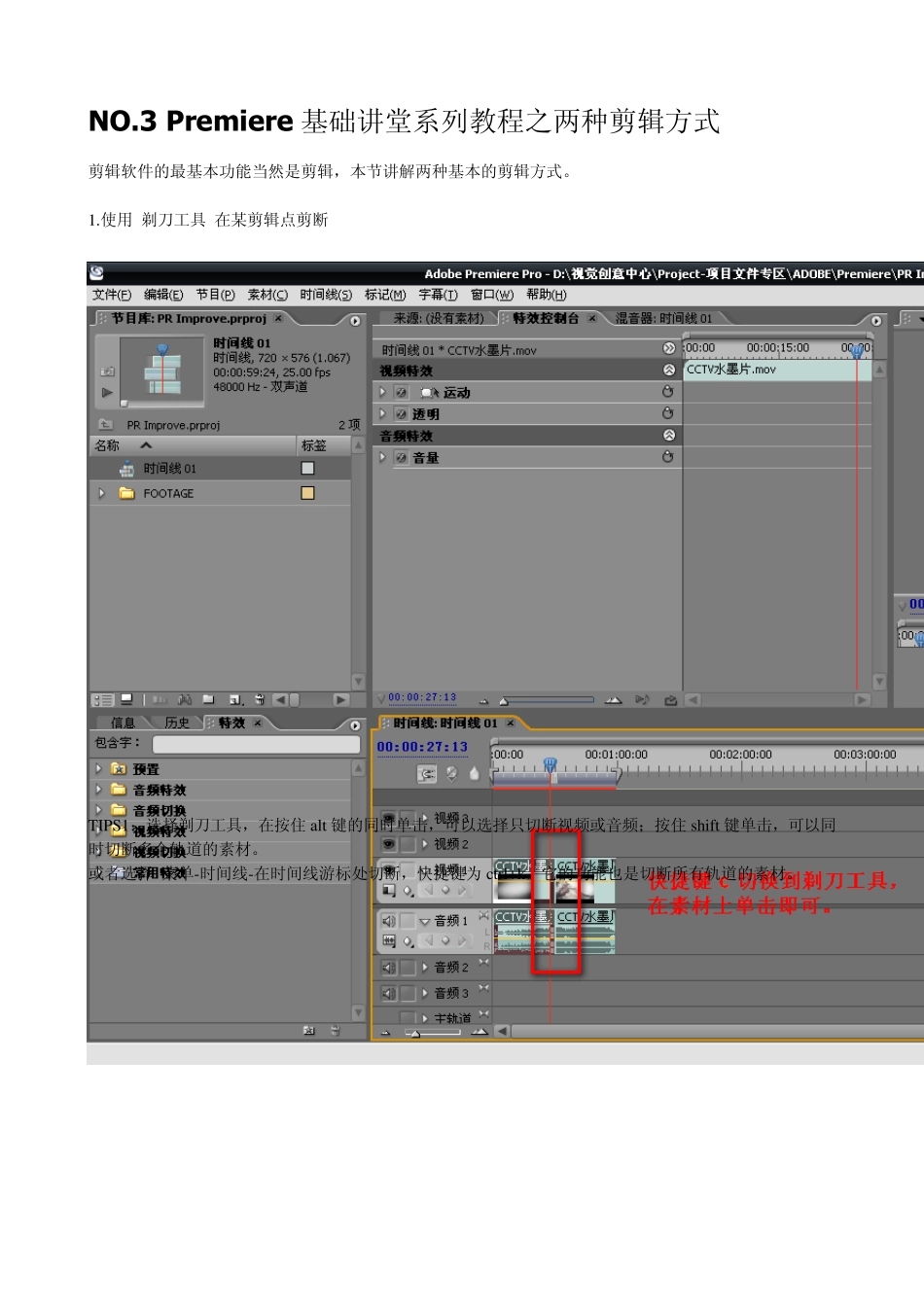924x1307 pixels.
Task: Click delete icon at effects panel bottom
Action: [335, 1030]
